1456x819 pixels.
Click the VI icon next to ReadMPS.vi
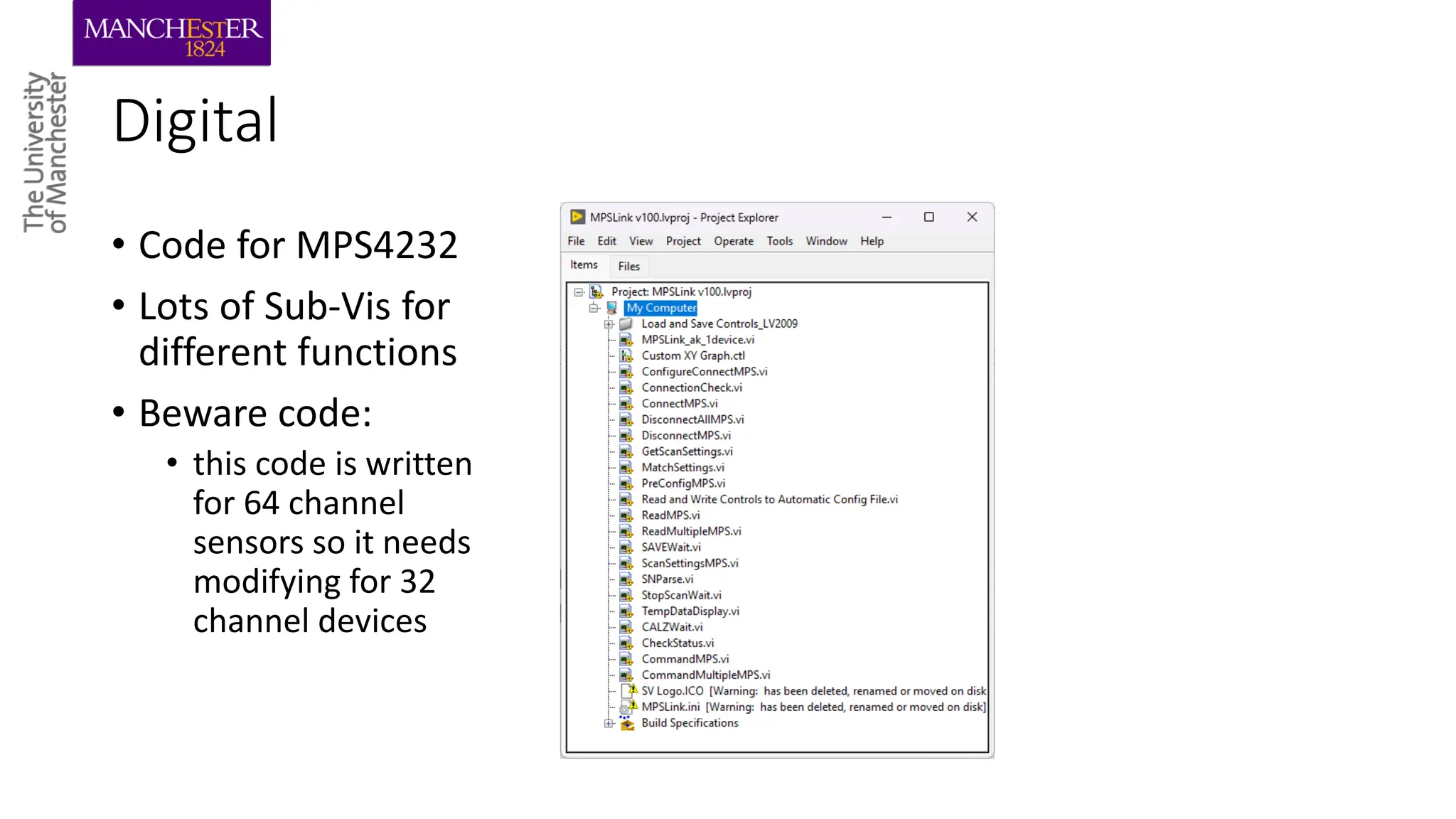coord(626,515)
